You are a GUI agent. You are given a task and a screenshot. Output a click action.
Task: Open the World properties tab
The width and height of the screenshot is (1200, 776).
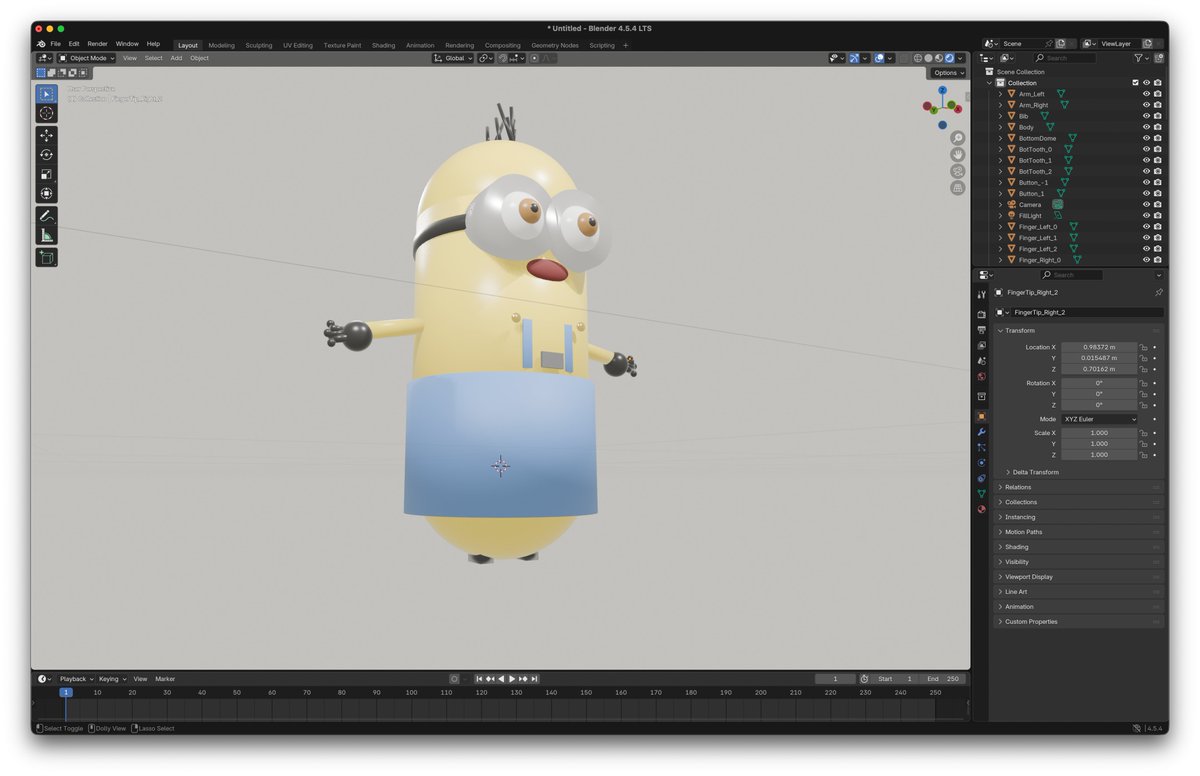[981, 377]
